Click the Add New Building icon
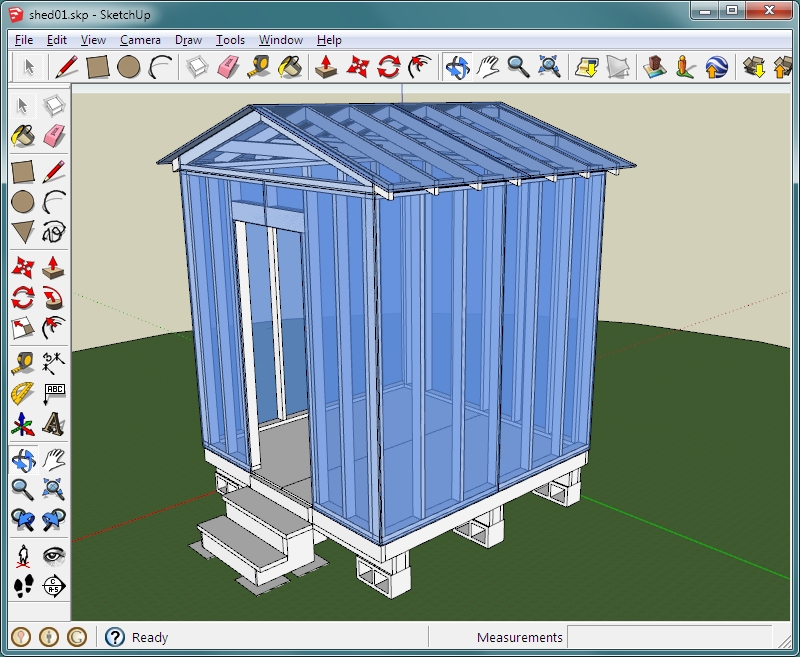Screen dimensions: 800x657 [x=655, y=67]
